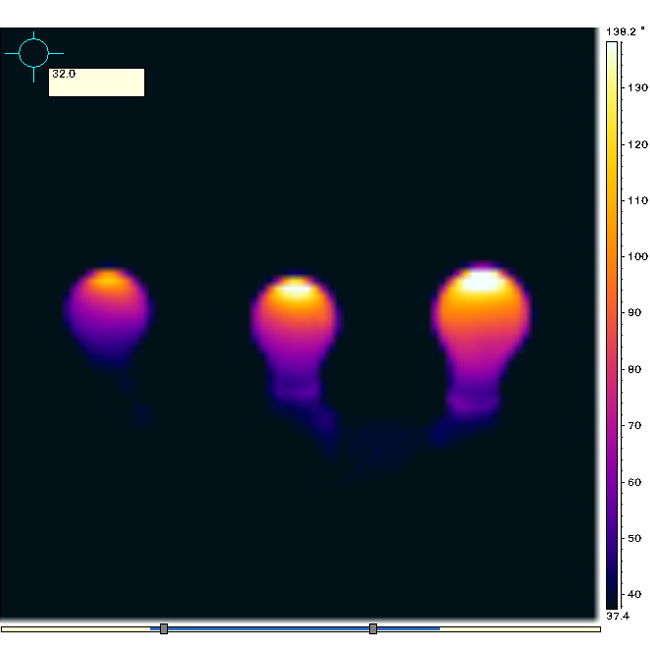The image size is (650, 650).
Task: Click the cyan crosshair spot meter
Action: pyautogui.click(x=34, y=53)
